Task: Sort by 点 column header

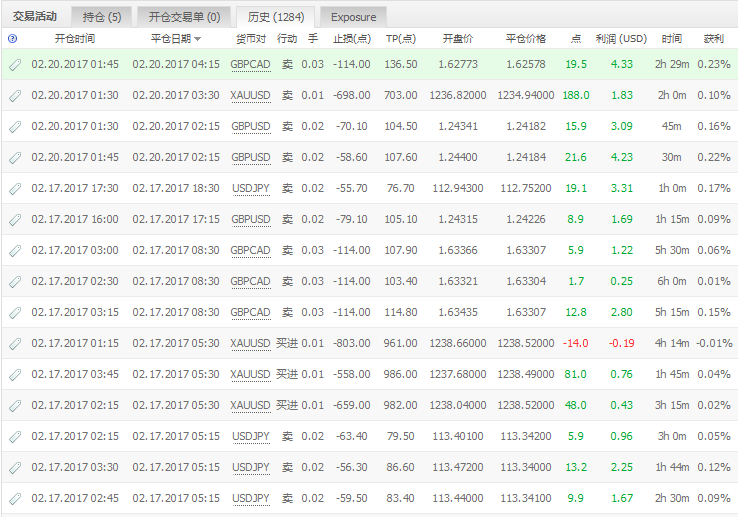Action: (576, 39)
